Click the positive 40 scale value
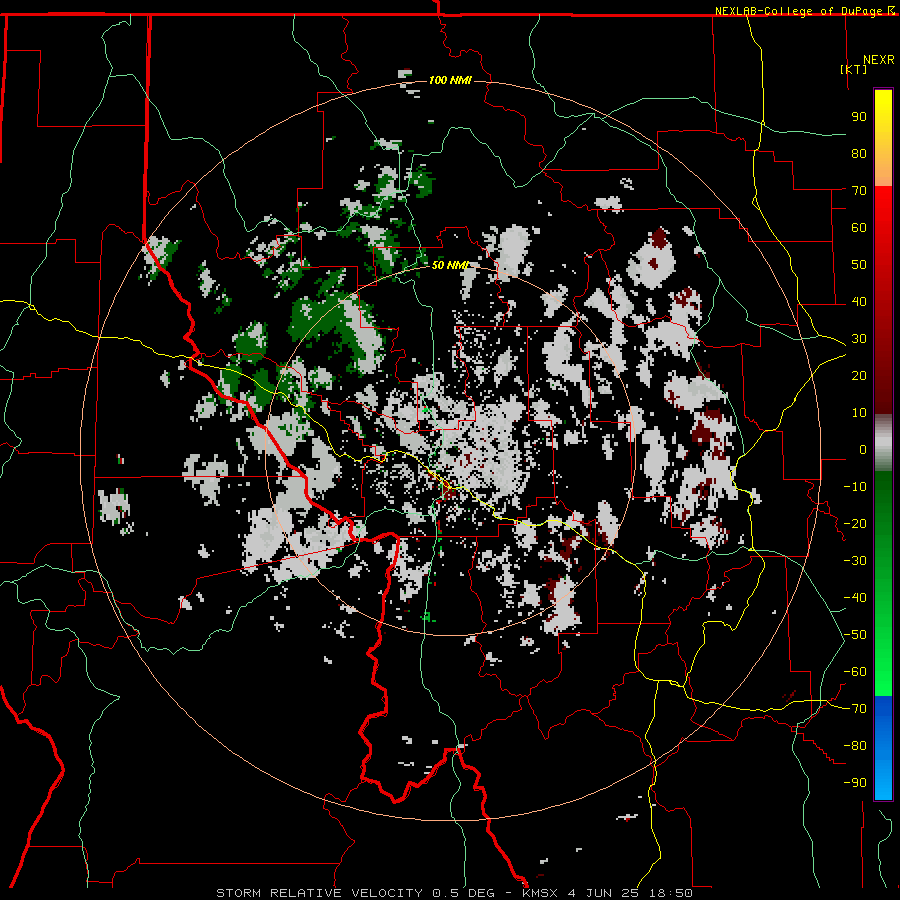 pos(859,301)
